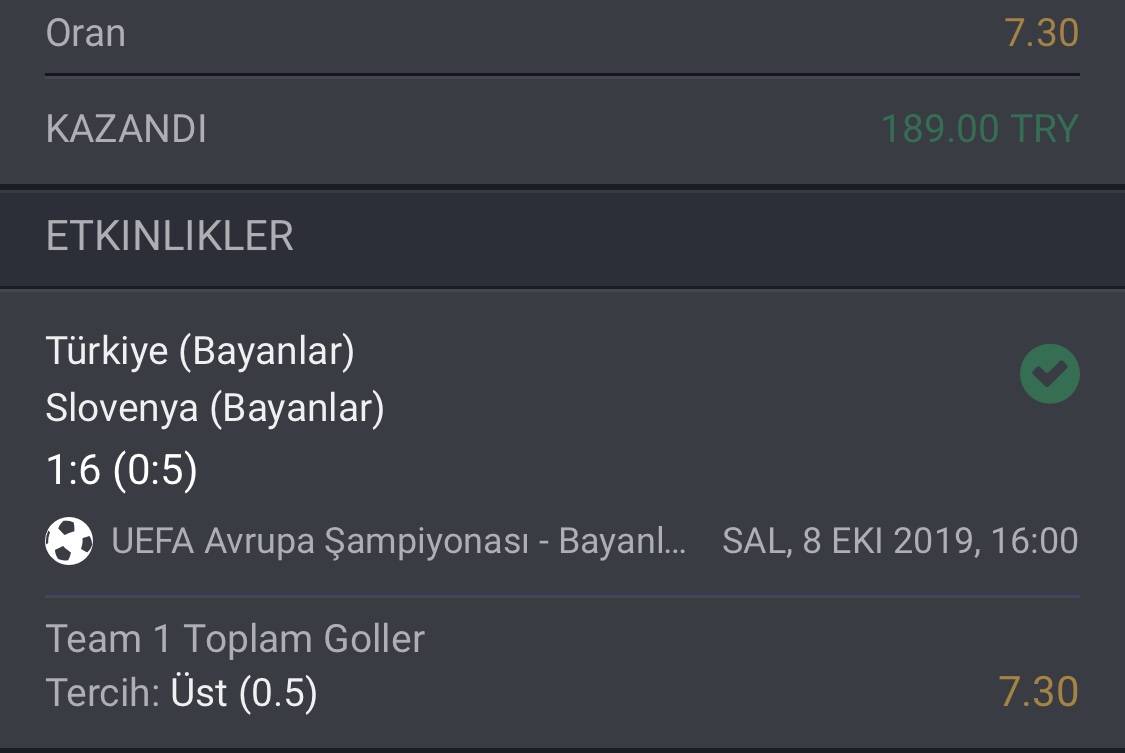
Task: Select Tercih: Üst (0.5) selection text
Action: (182, 693)
